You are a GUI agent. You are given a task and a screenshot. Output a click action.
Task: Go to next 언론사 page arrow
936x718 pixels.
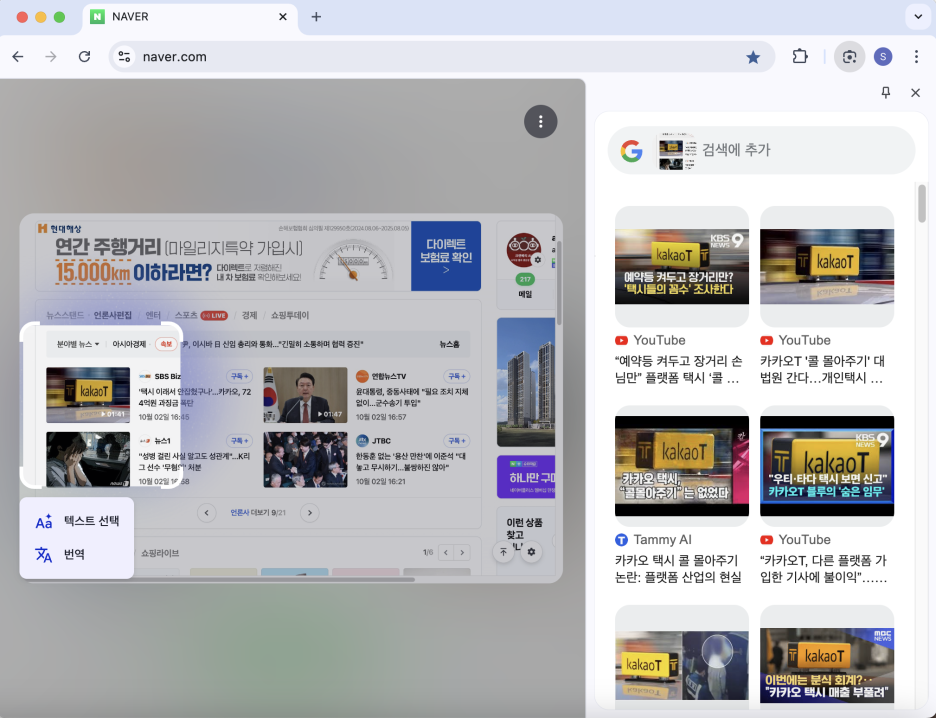point(309,513)
